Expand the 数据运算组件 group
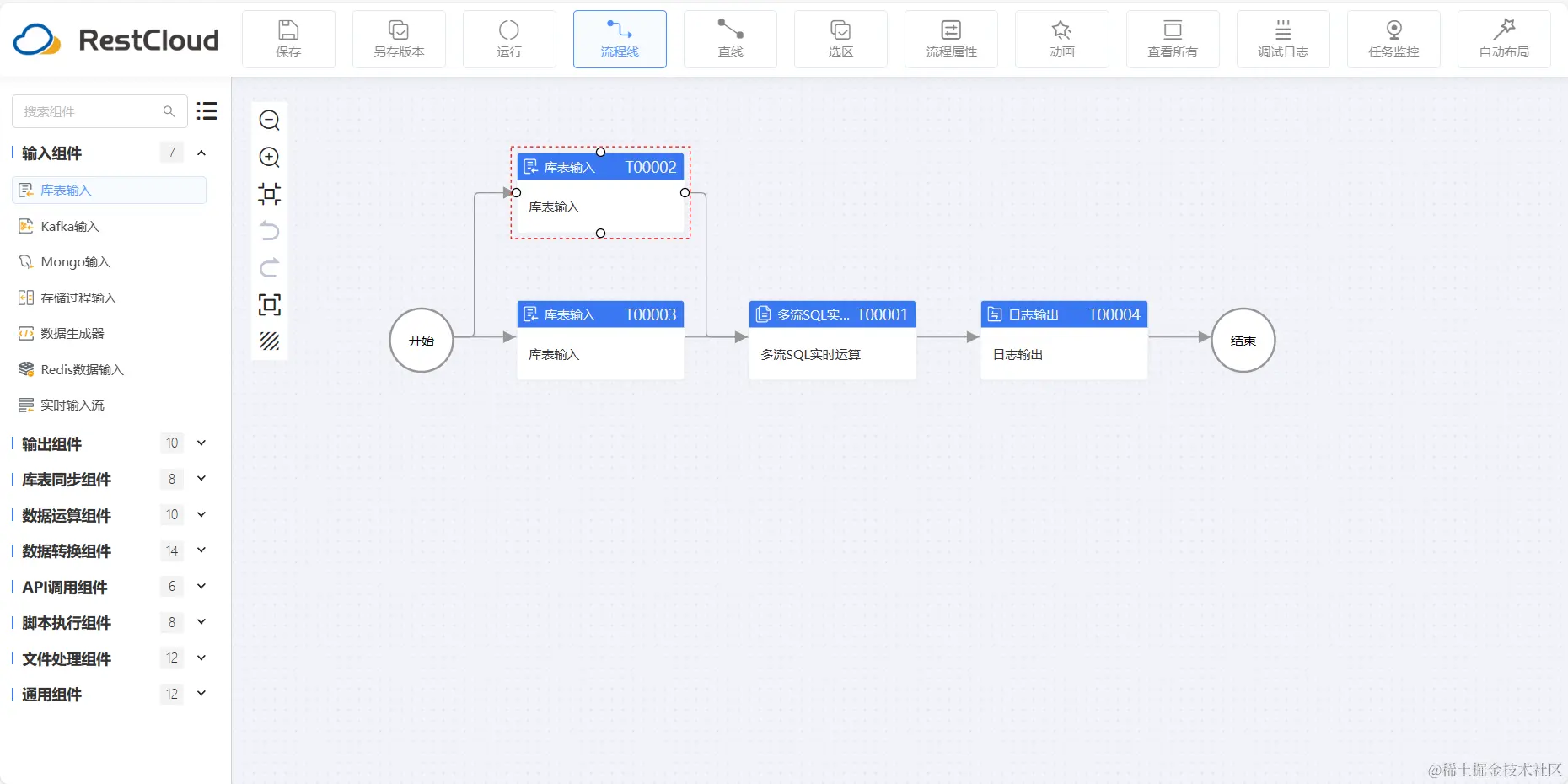 point(201,515)
